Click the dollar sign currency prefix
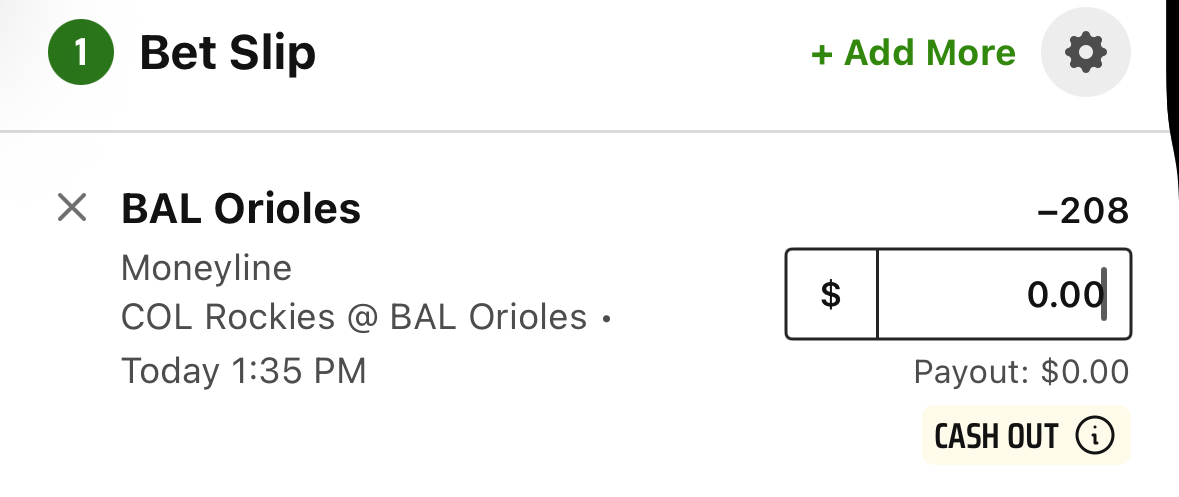The width and height of the screenshot is (1179, 497). pyautogui.click(x=831, y=294)
